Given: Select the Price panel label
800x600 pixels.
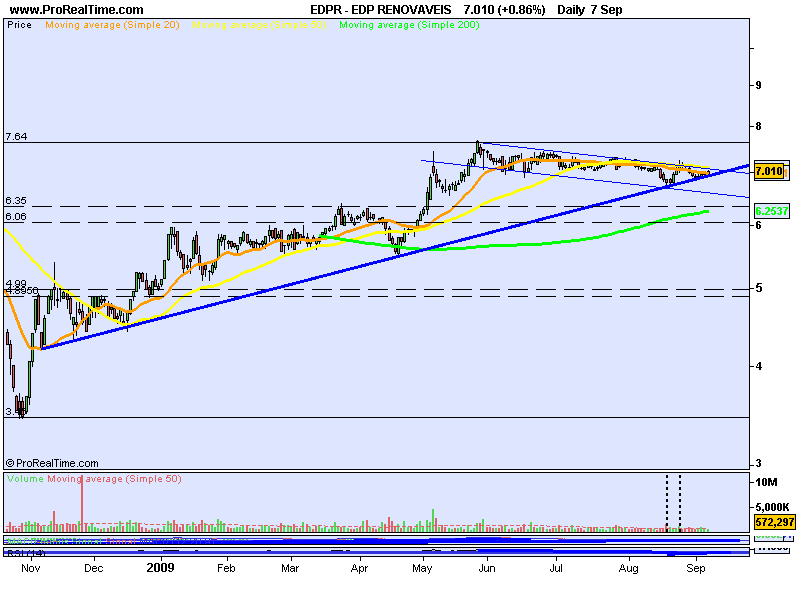Looking at the screenshot, I should point(19,25).
